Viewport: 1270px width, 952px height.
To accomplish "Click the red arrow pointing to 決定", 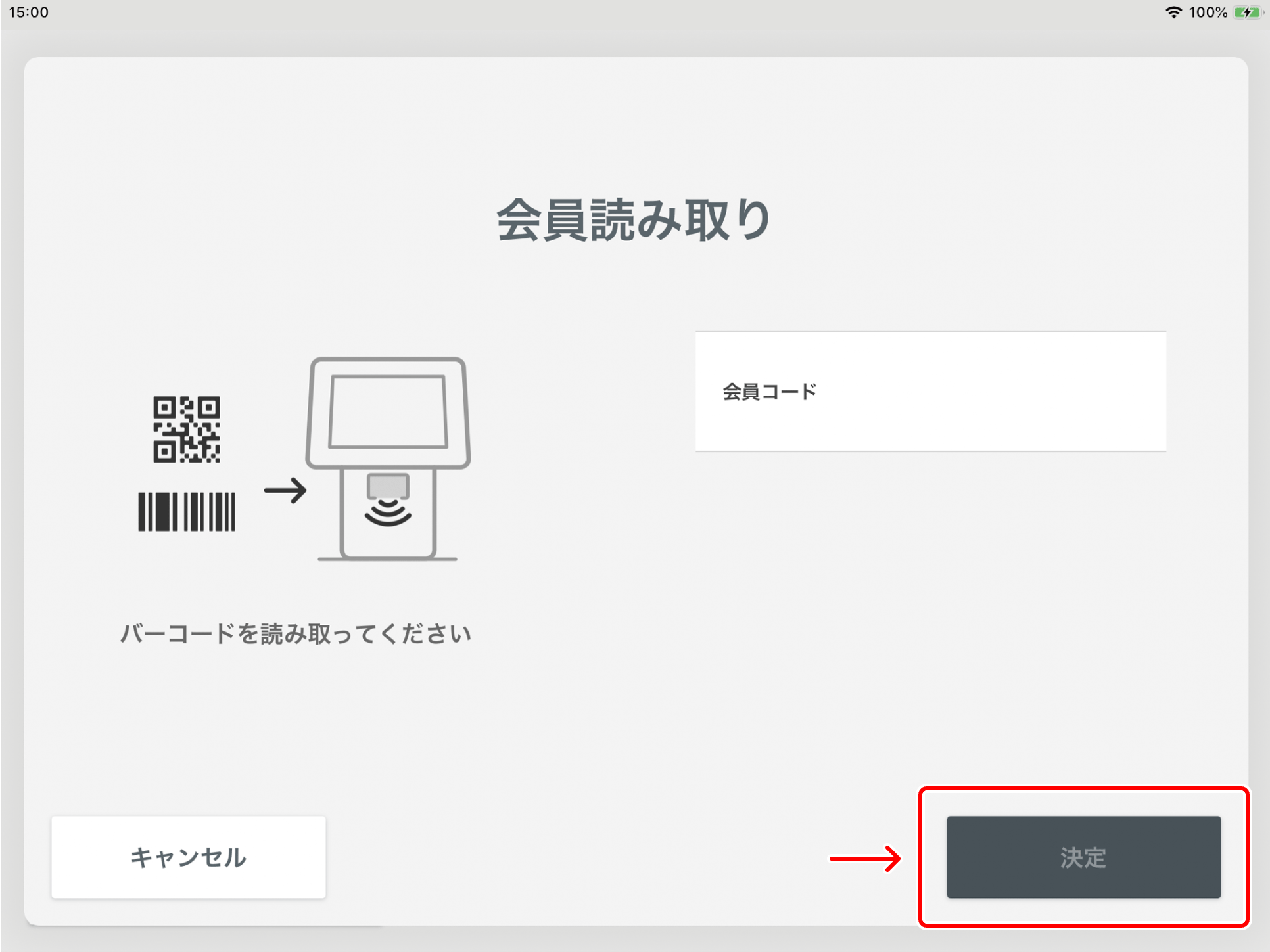I will coord(864,858).
